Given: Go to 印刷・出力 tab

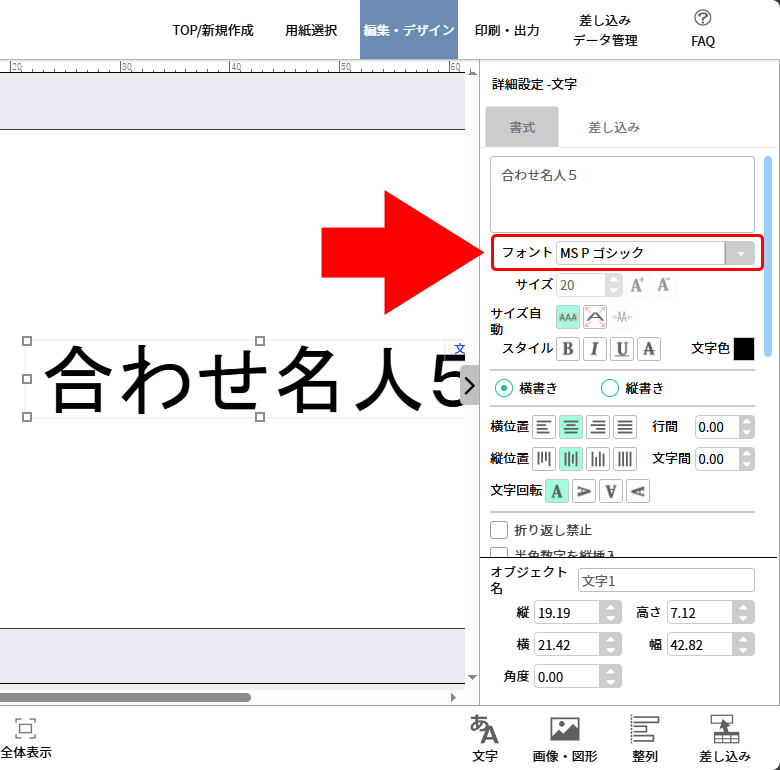Looking at the screenshot, I should point(507,30).
